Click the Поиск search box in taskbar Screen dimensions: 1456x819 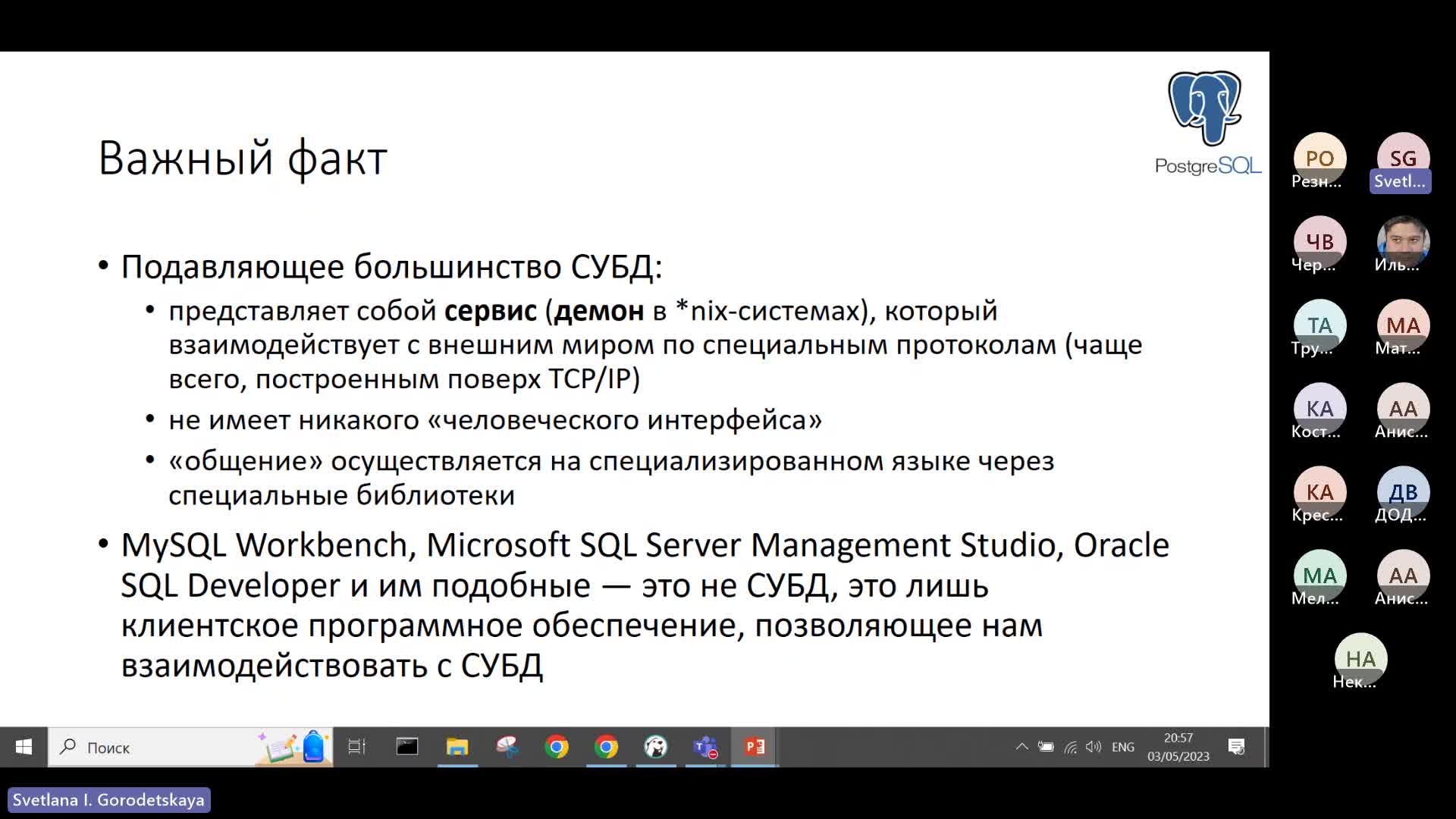click(x=190, y=747)
